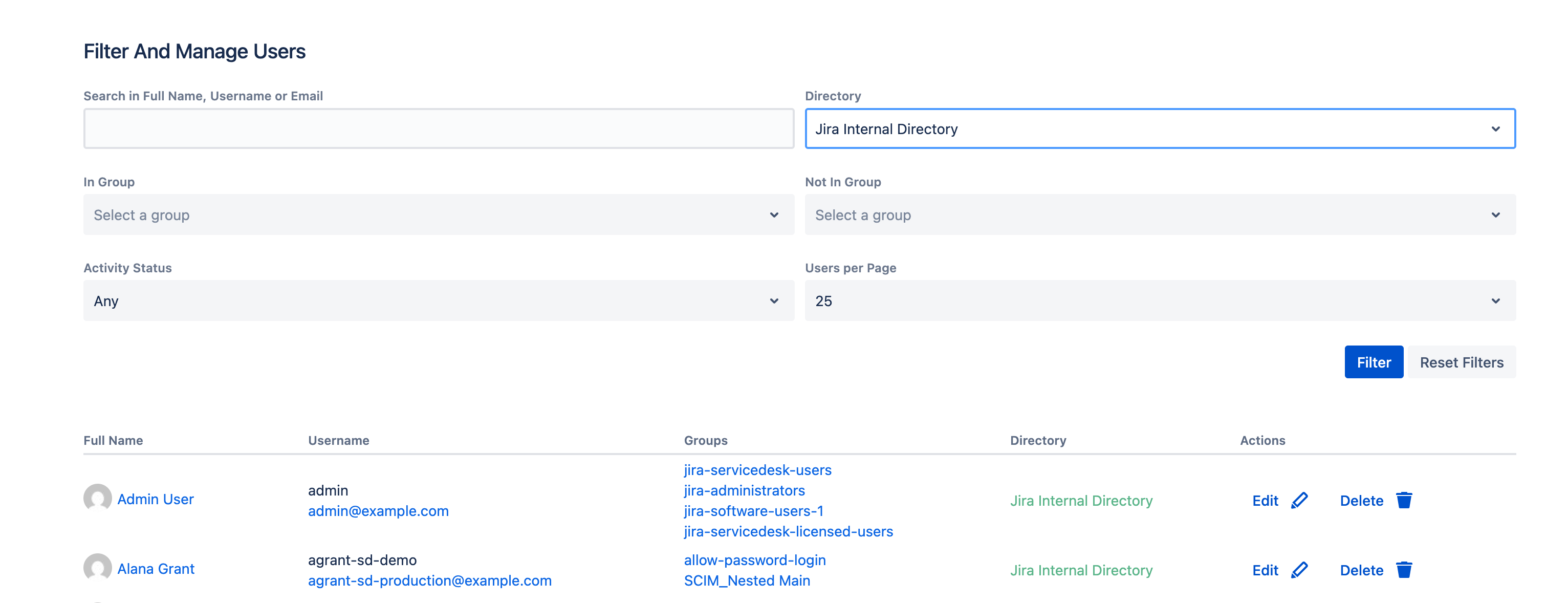Open the In Group select box
Screen dimensions: 1568x603
click(x=439, y=214)
